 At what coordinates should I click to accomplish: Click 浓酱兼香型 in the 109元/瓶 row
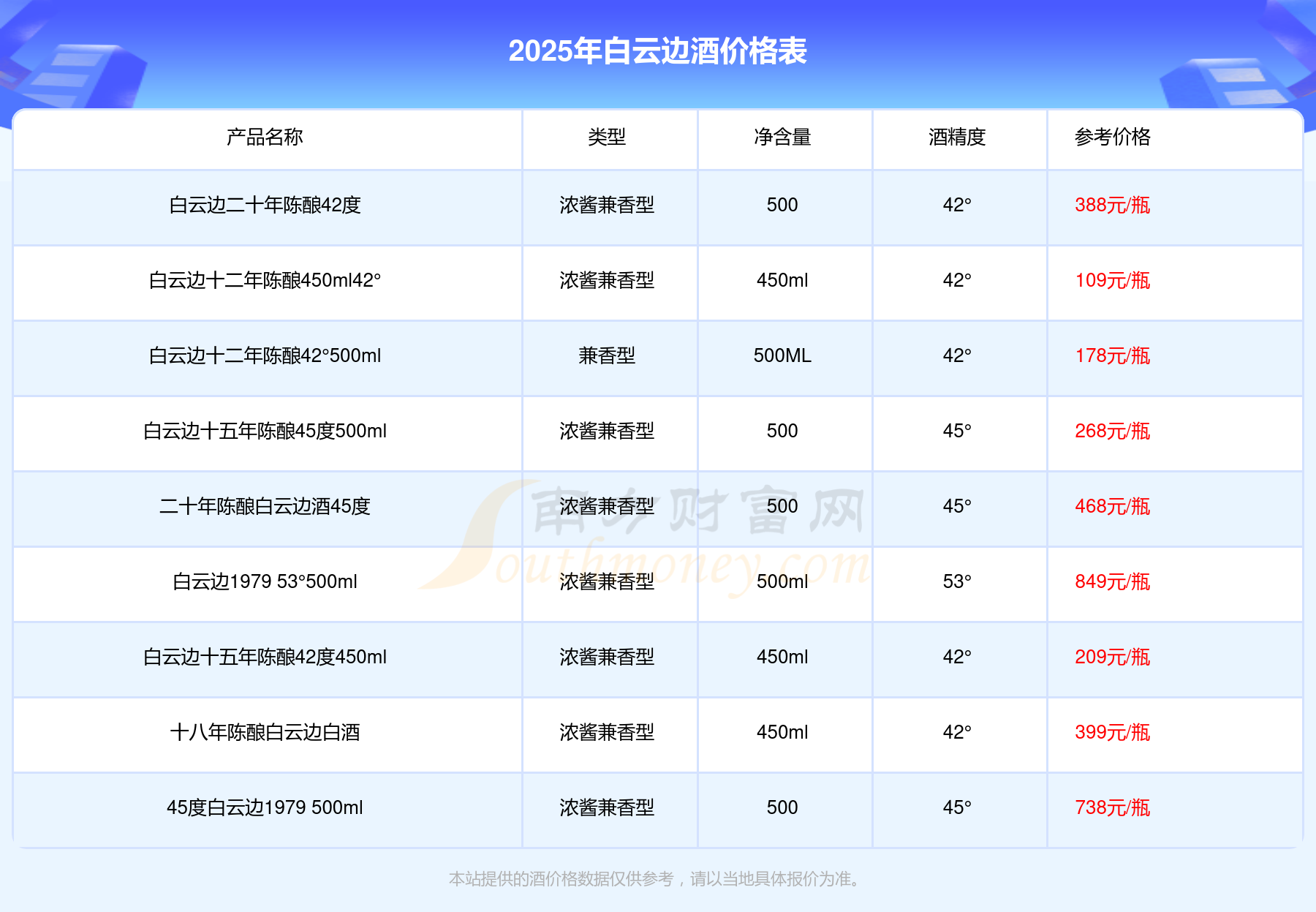click(607, 280)
